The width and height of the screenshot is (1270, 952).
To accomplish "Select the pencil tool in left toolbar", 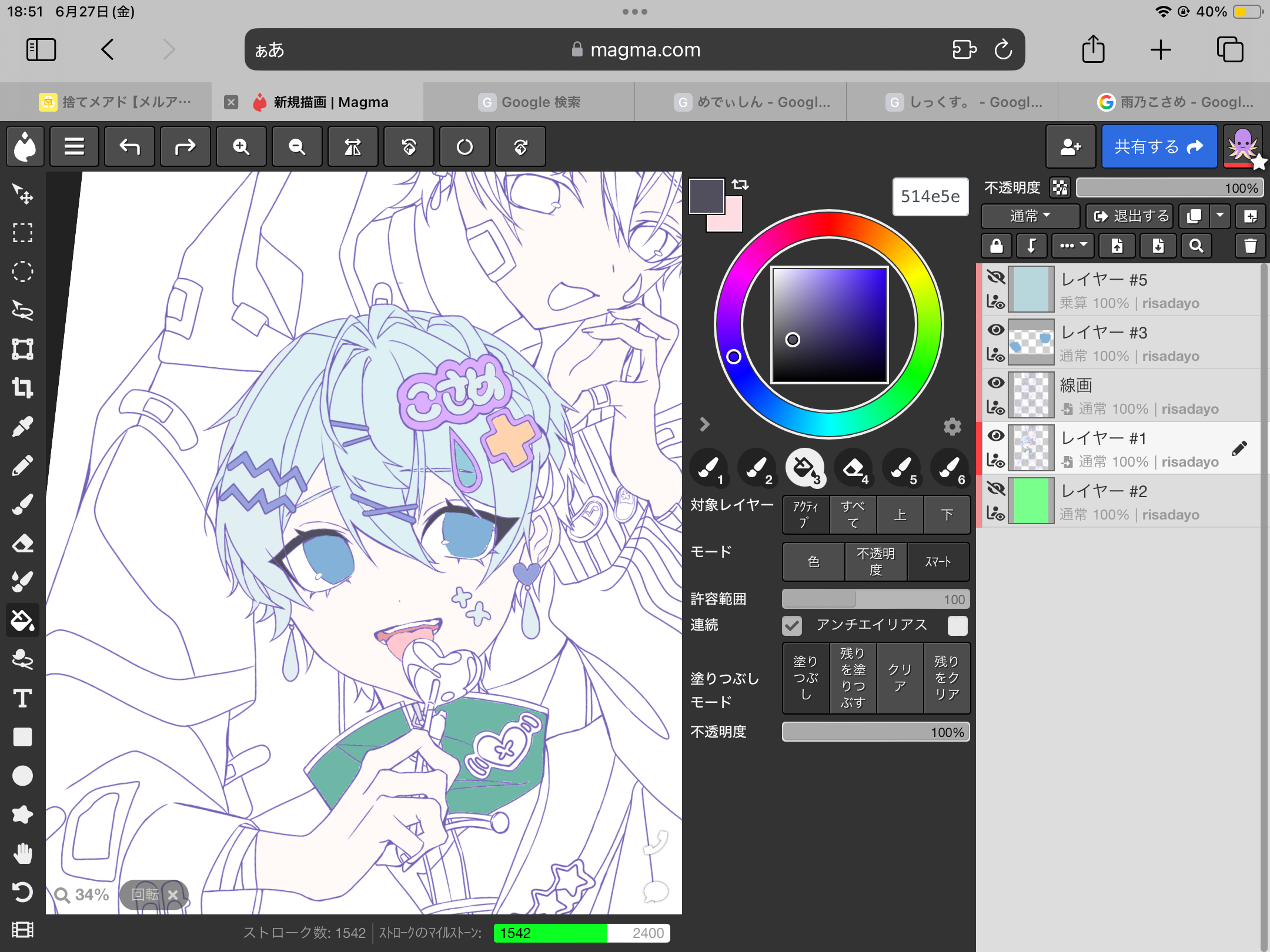I will coord(22,466).
